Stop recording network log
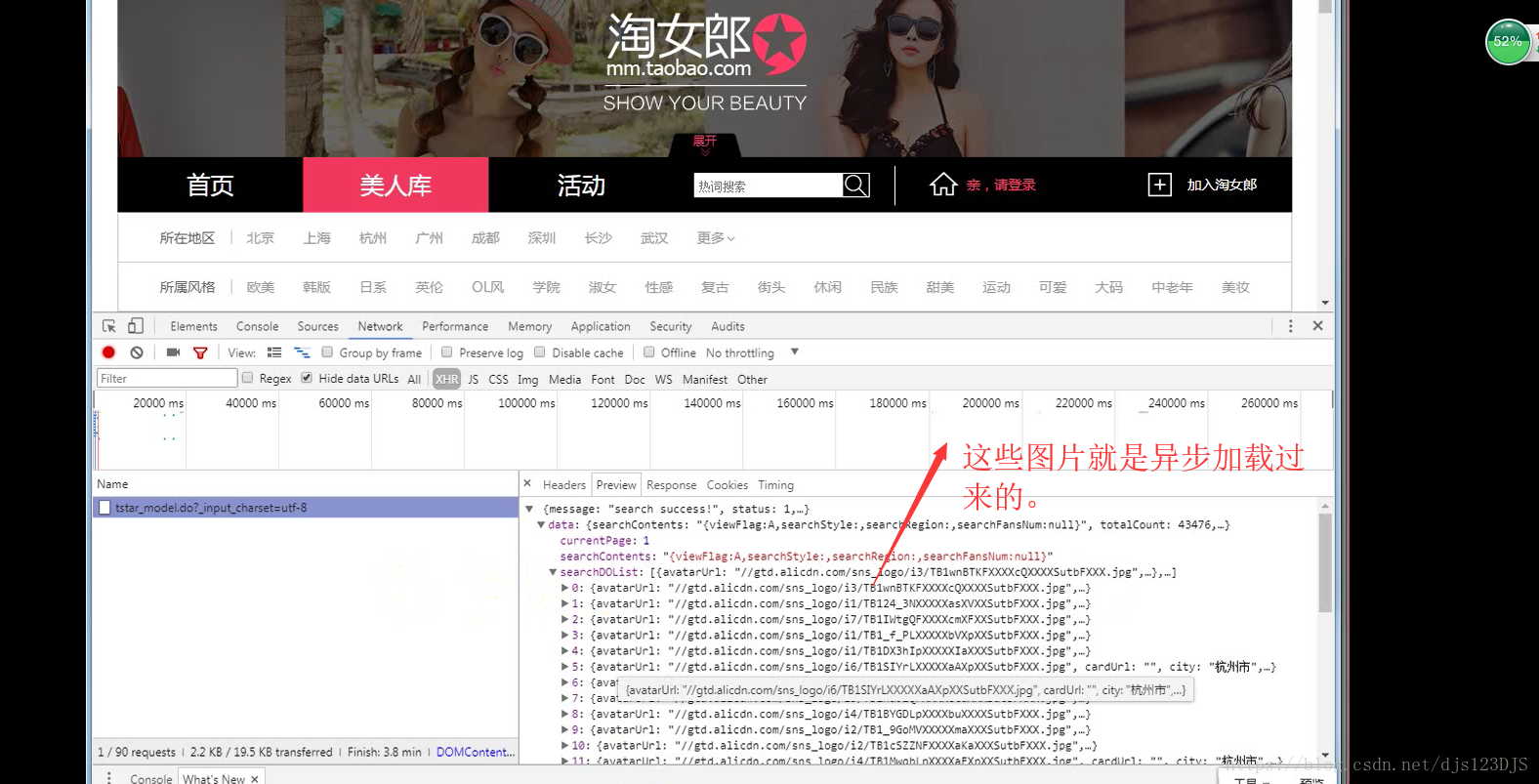Screen dimensions: 1539x784 [x=108, y=352]
